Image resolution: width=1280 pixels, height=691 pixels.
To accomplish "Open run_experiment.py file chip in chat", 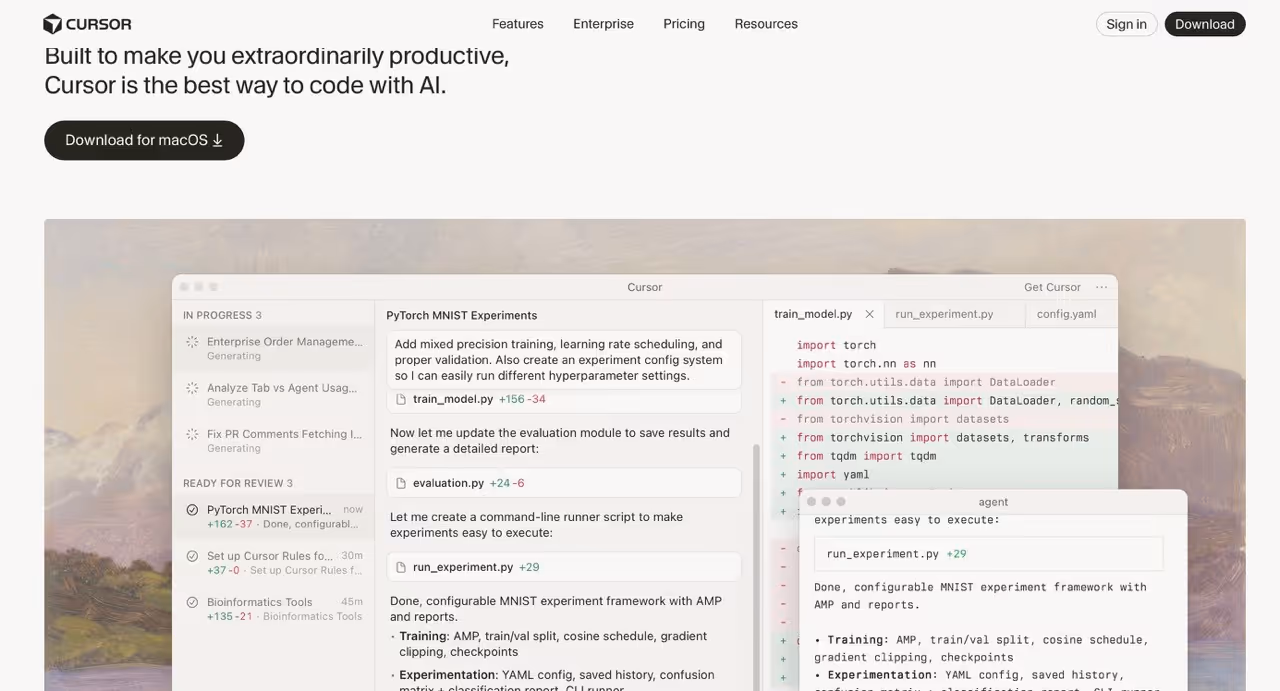I will (564, 567).
